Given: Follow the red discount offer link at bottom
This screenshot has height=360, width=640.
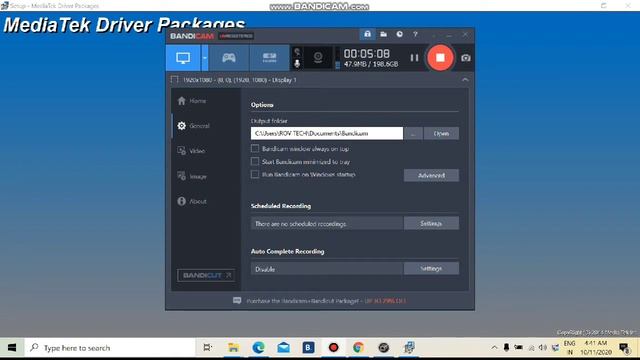Looking at the screenshot, I should tap(385, 301).
